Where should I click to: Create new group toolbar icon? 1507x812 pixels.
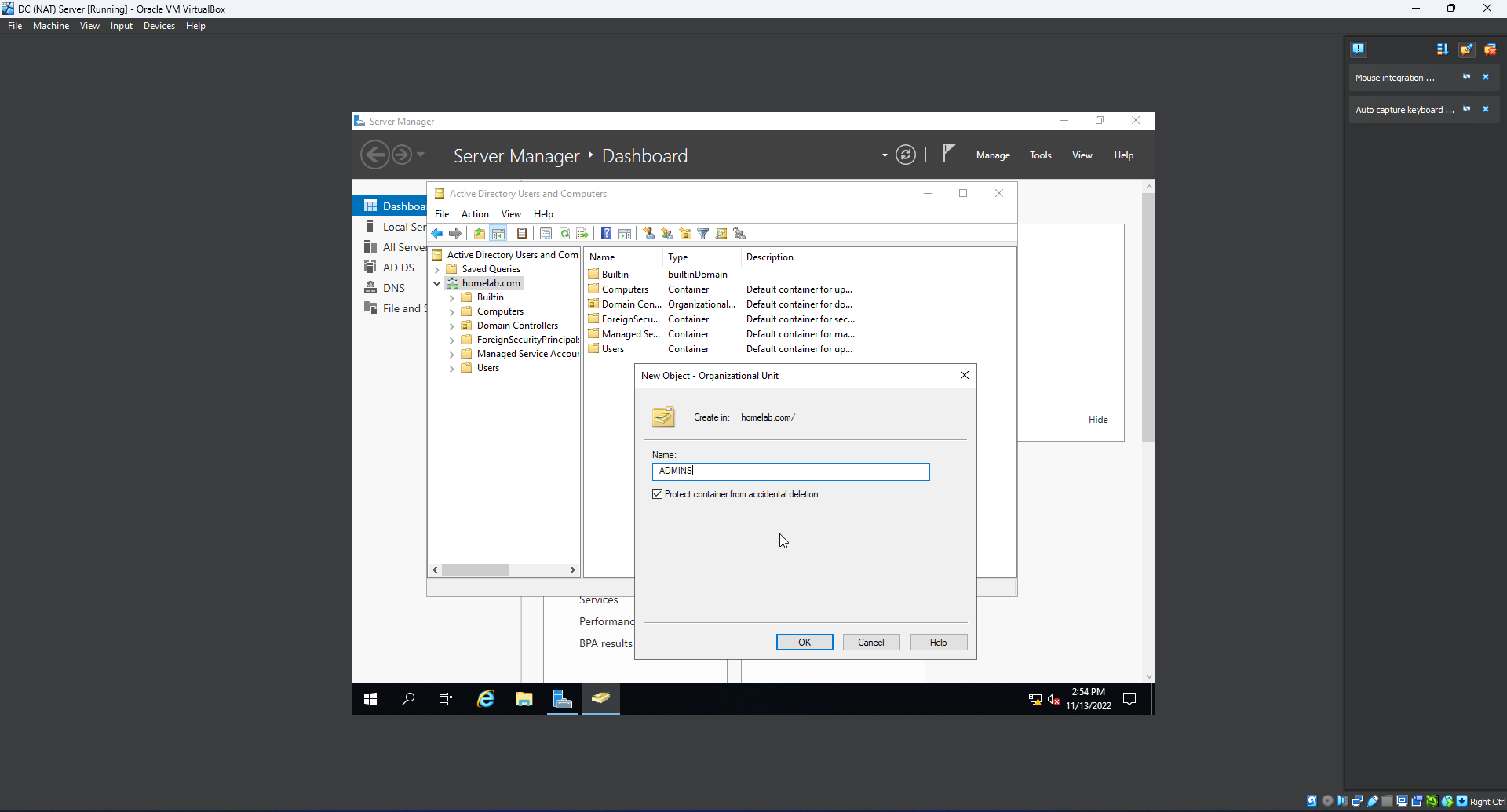[x=667, y=234]
